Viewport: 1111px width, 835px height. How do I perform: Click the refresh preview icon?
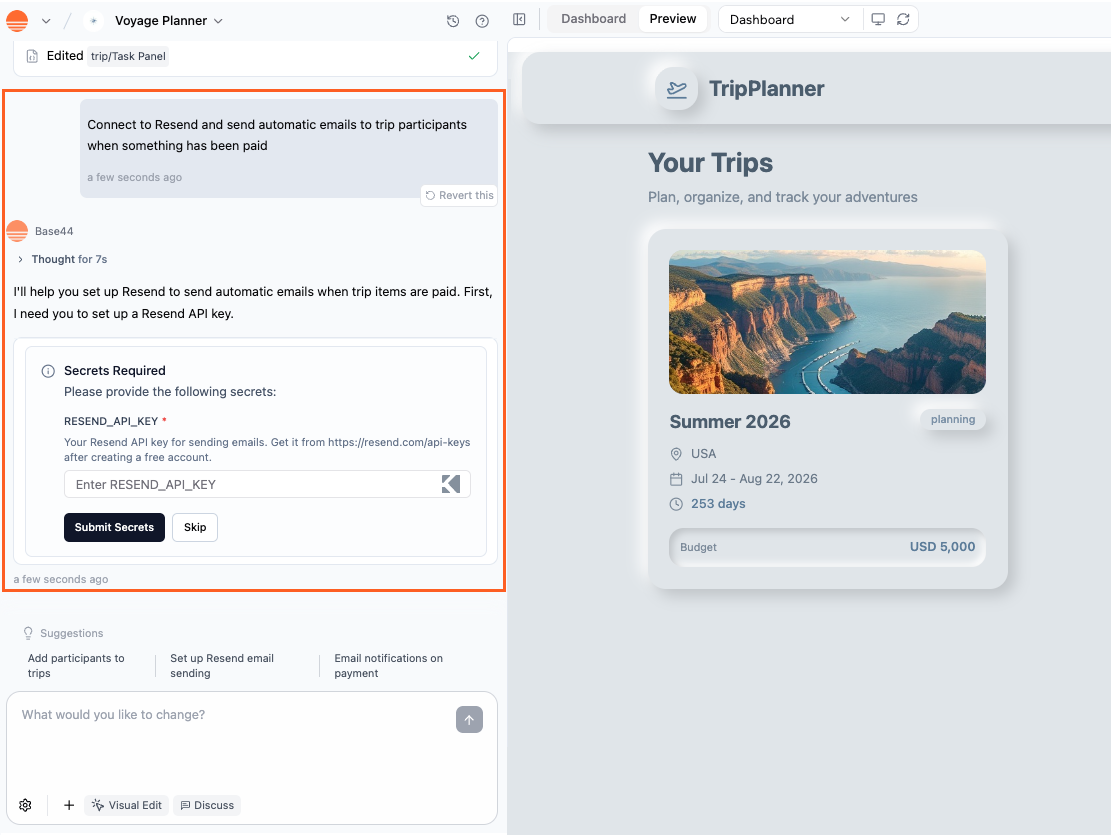[x=903, y=19]
